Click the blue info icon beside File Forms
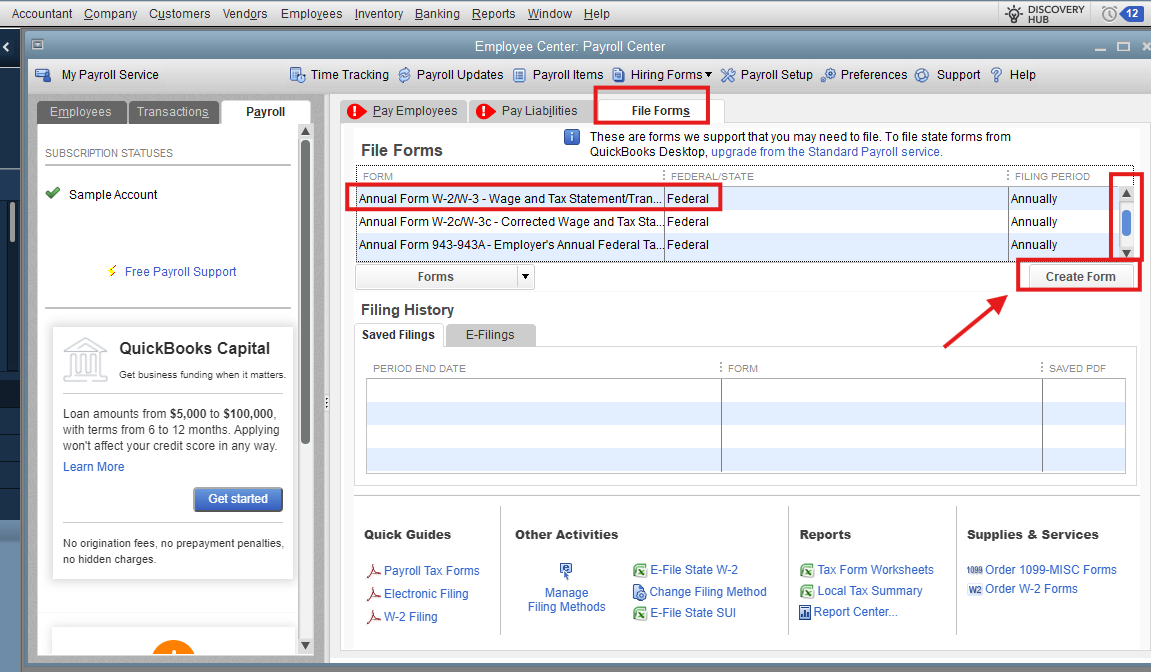 pos(572,137)
